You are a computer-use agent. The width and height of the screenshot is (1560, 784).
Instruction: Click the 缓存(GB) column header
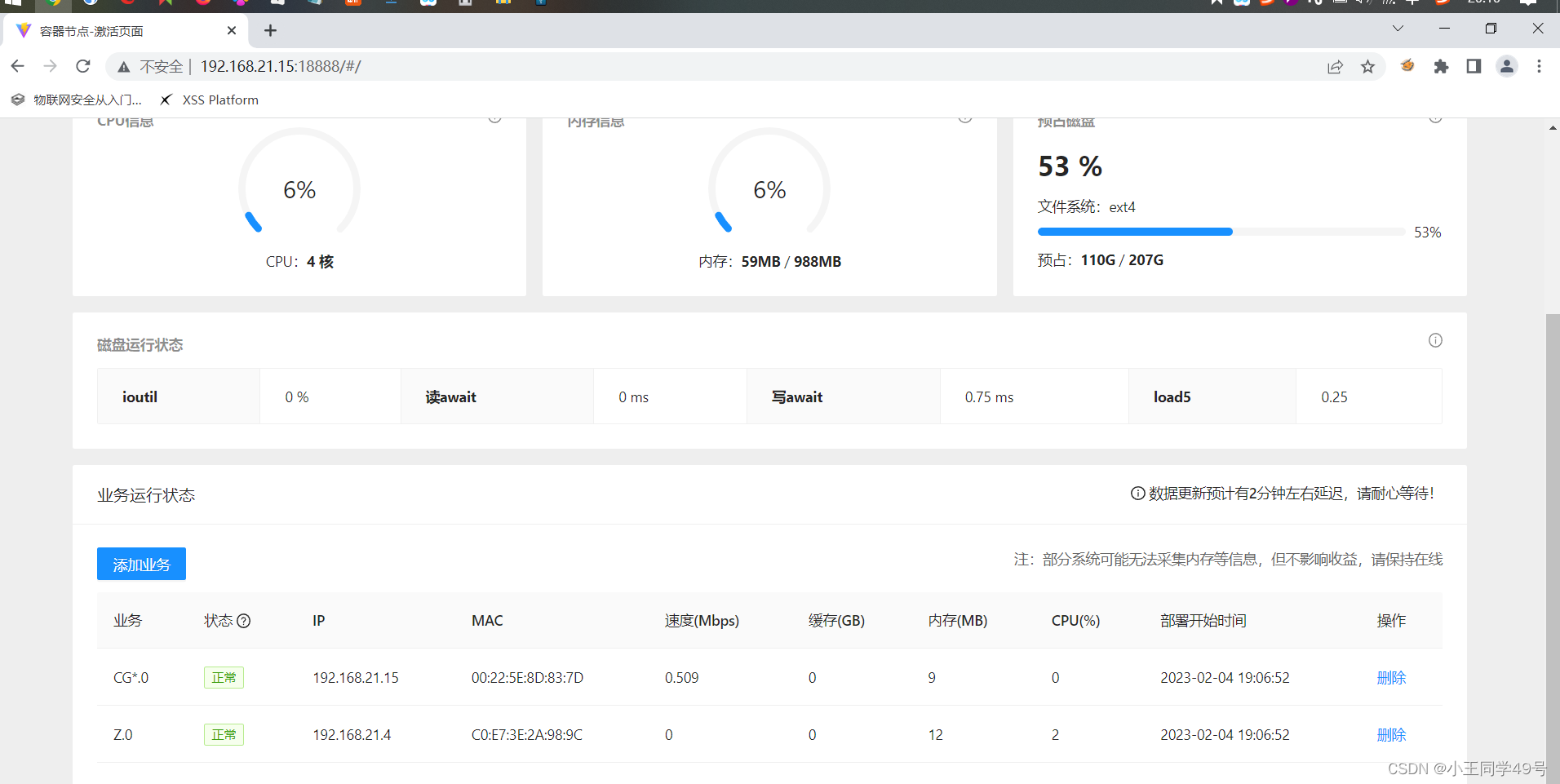point(836,620)
